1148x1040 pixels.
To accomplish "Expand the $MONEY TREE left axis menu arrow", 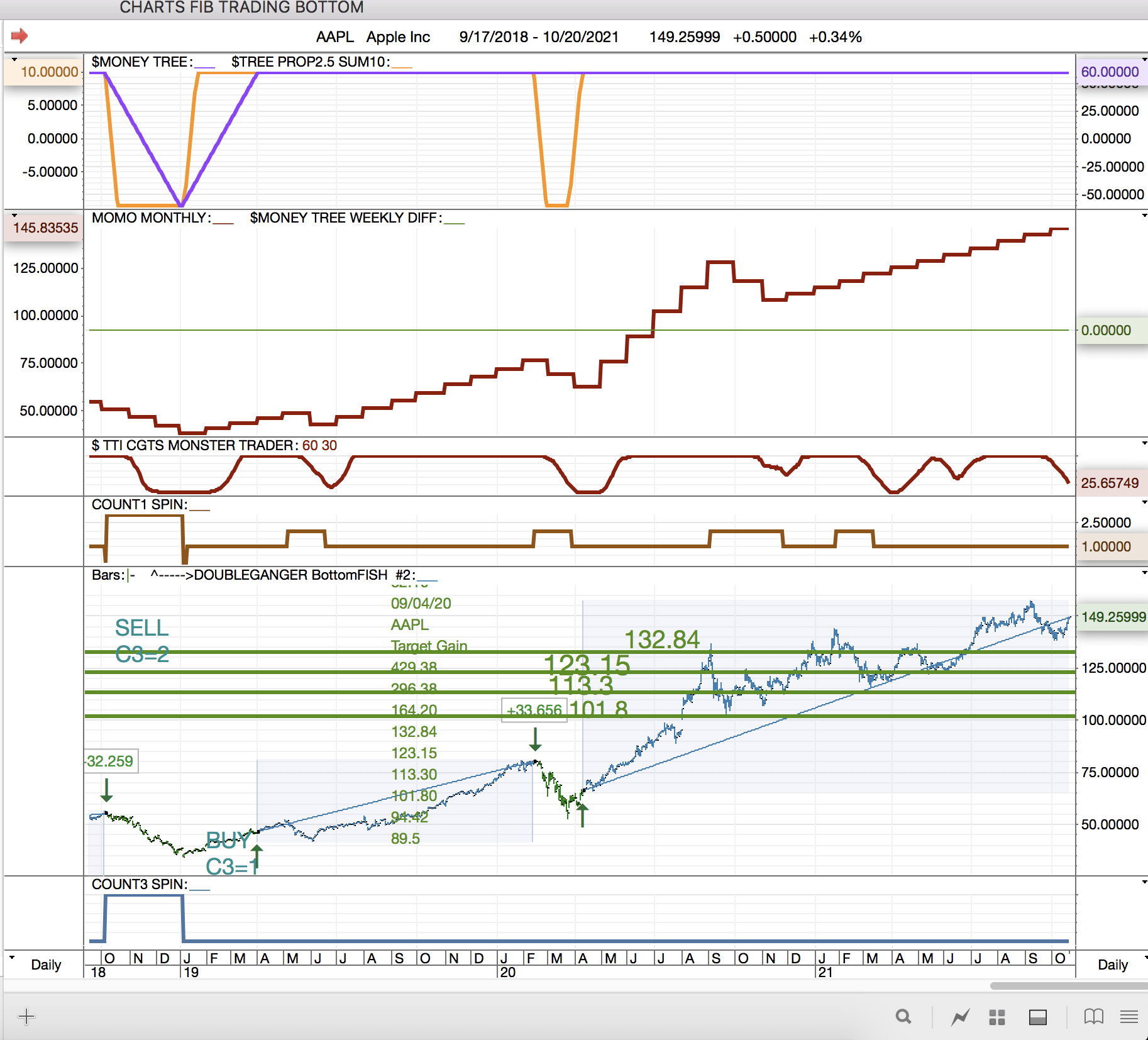I will click(14, 60).
